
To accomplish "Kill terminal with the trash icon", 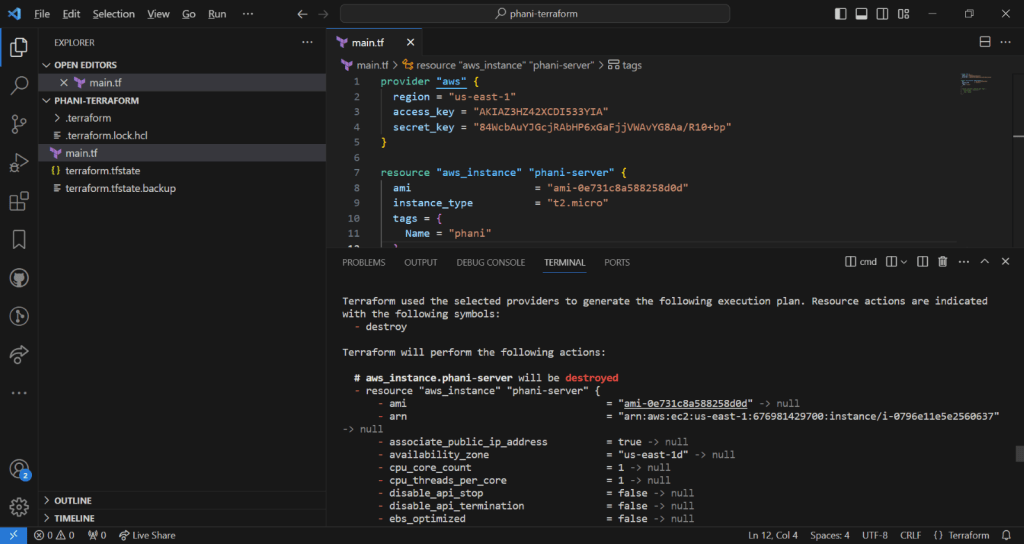I will 942,262.
